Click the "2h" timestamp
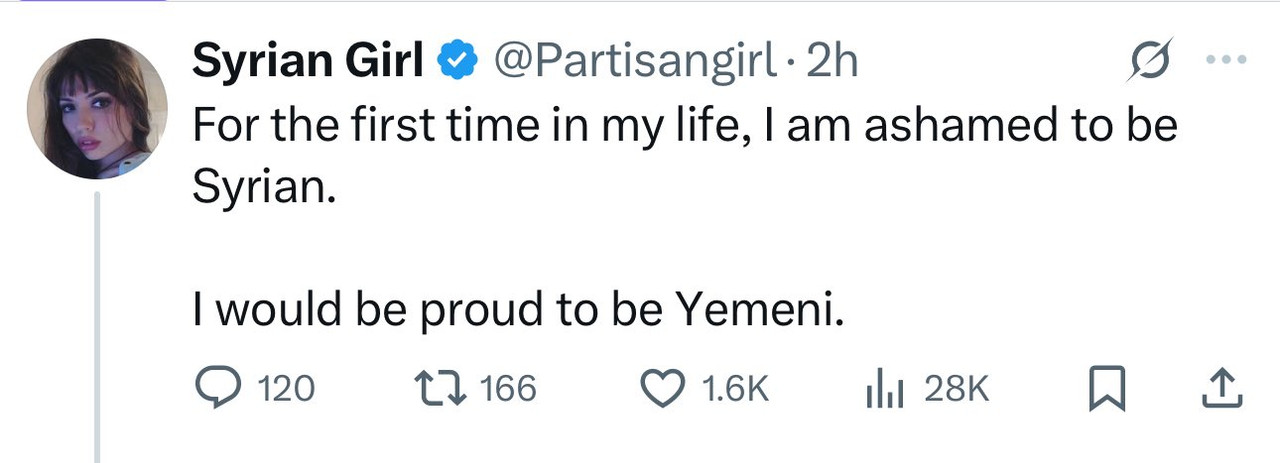 click(x=832, y=62)
